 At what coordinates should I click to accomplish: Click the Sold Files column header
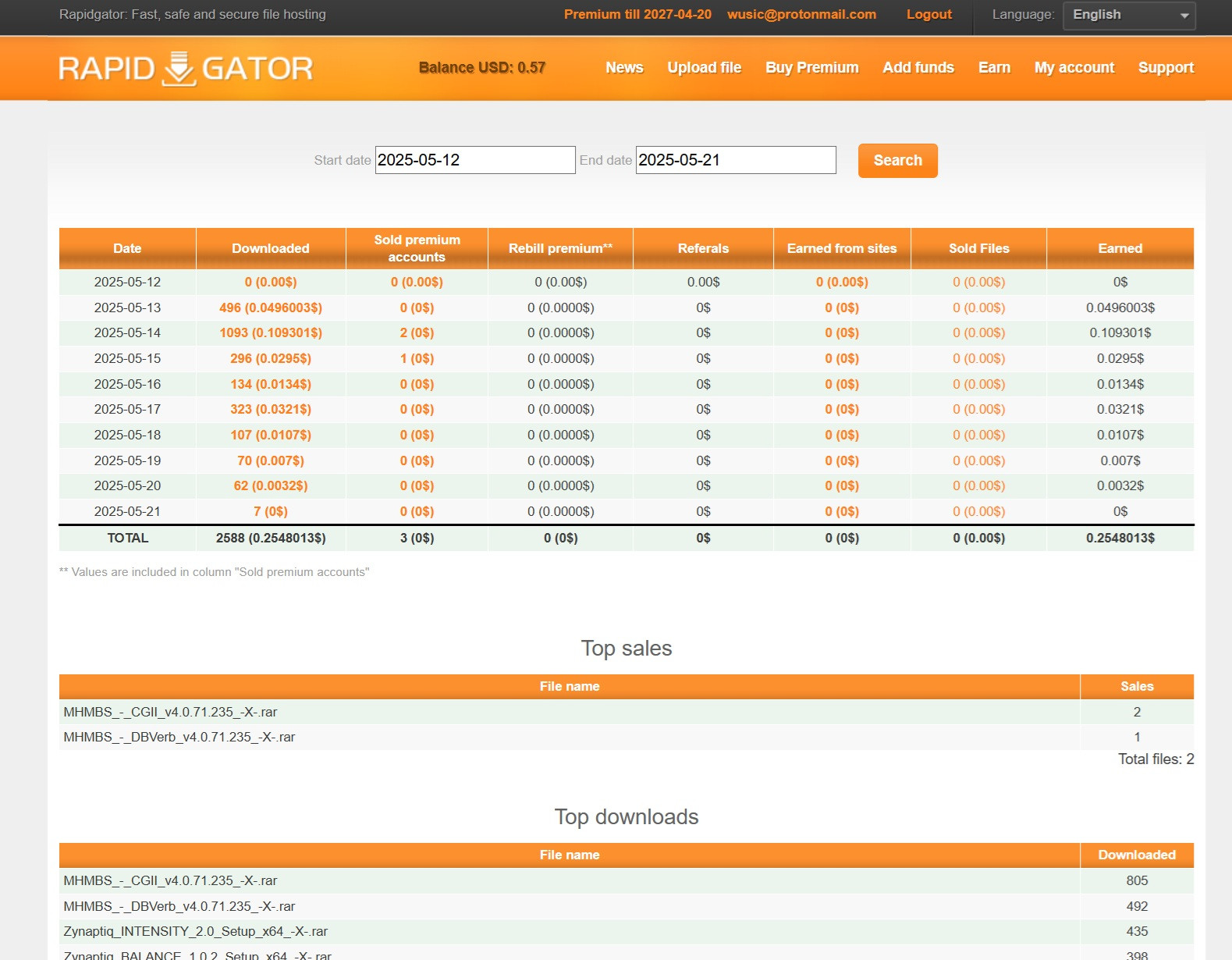click(978, 248)
